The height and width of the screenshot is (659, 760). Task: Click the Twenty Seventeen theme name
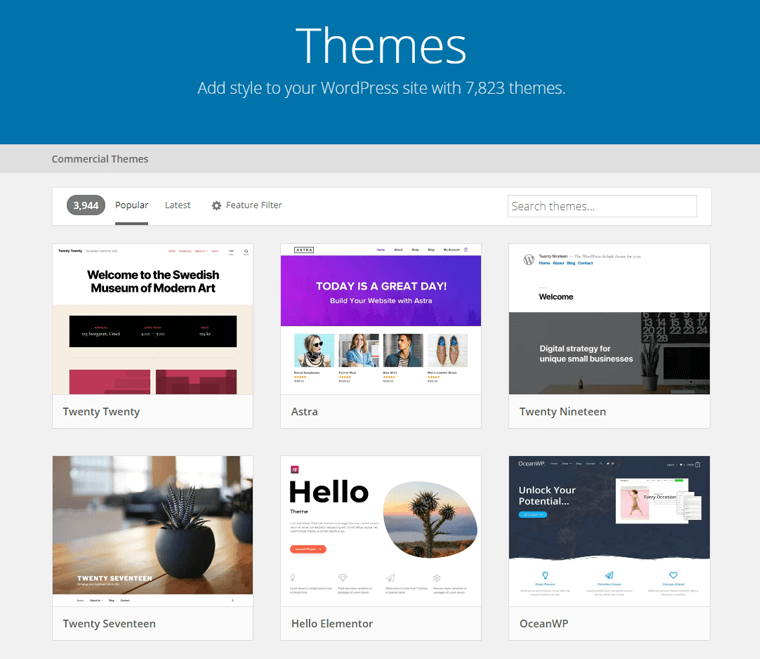point(109,624)
